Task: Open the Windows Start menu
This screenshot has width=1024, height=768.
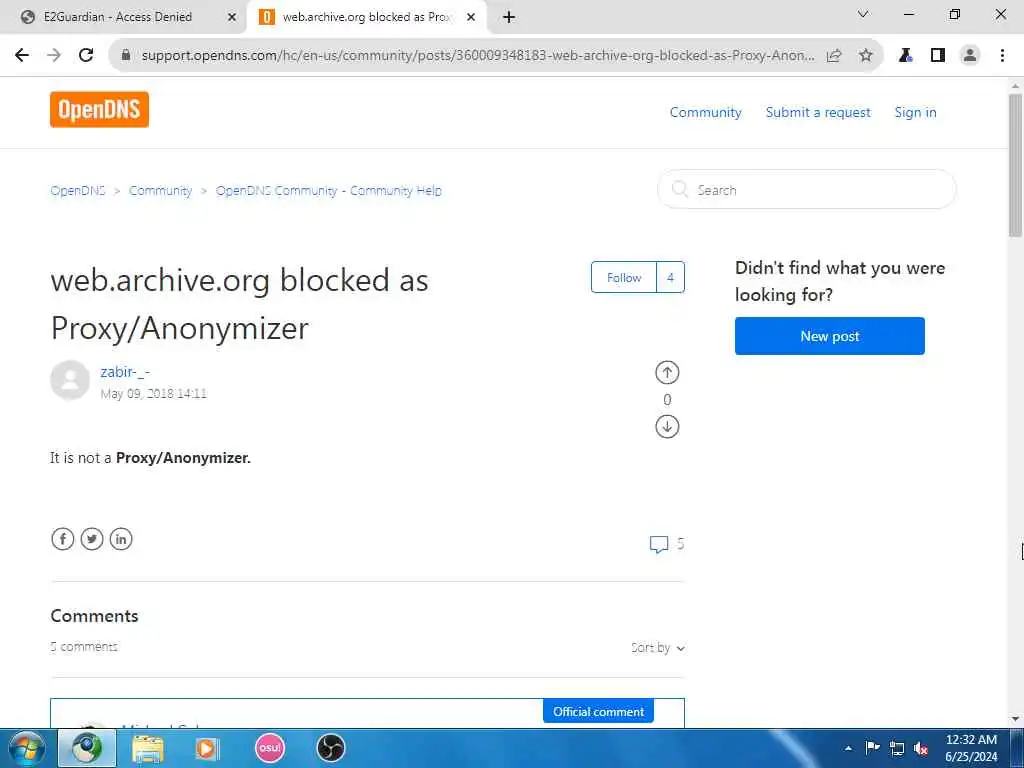Action: pos(26,748)
